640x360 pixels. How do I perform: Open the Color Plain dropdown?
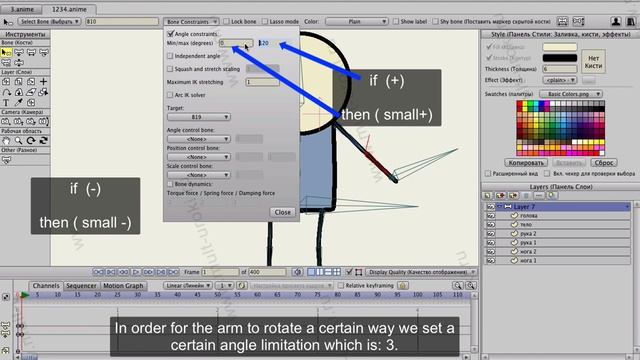pos(356,22)
